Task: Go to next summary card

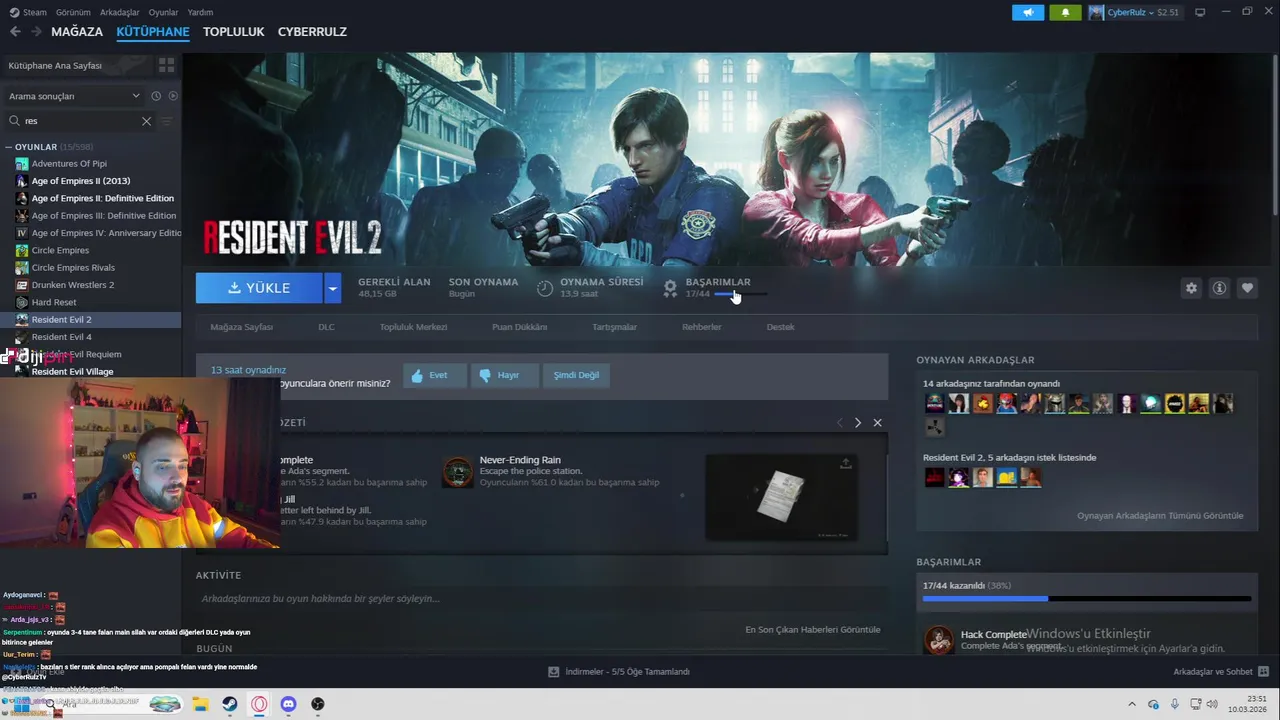Action: (x=857, y=423)
